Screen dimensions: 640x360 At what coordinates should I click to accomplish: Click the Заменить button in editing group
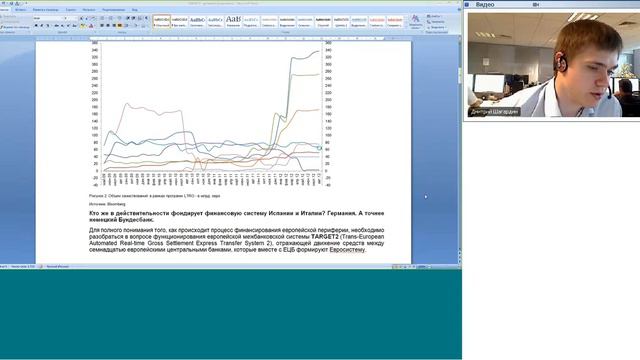[x=436, y=22]
